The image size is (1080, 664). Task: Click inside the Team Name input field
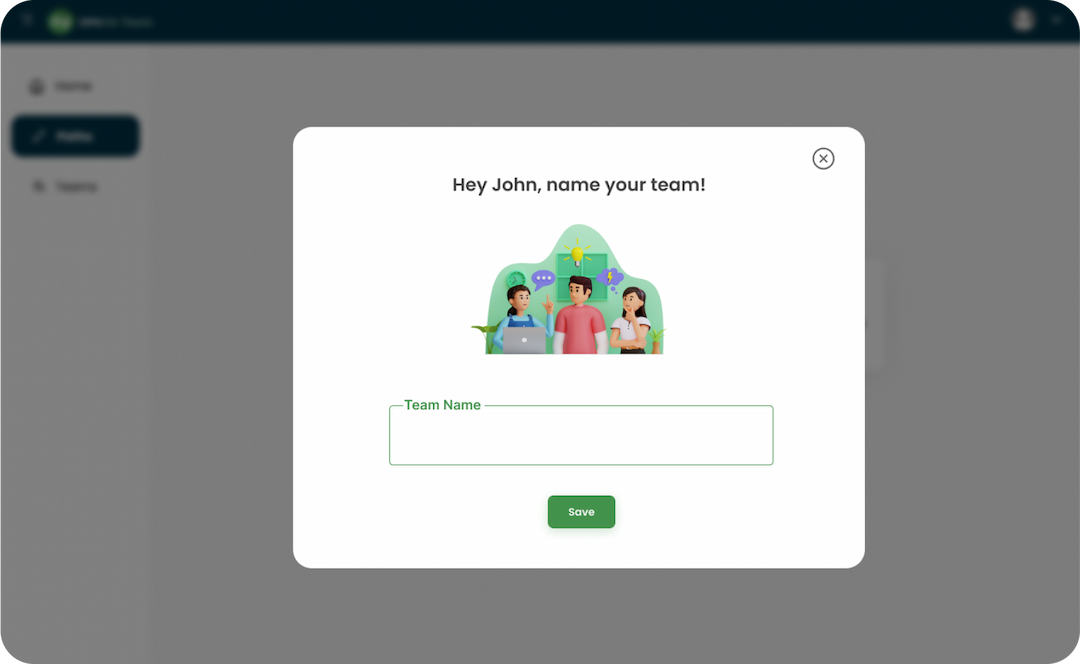[x=581, y=435]
